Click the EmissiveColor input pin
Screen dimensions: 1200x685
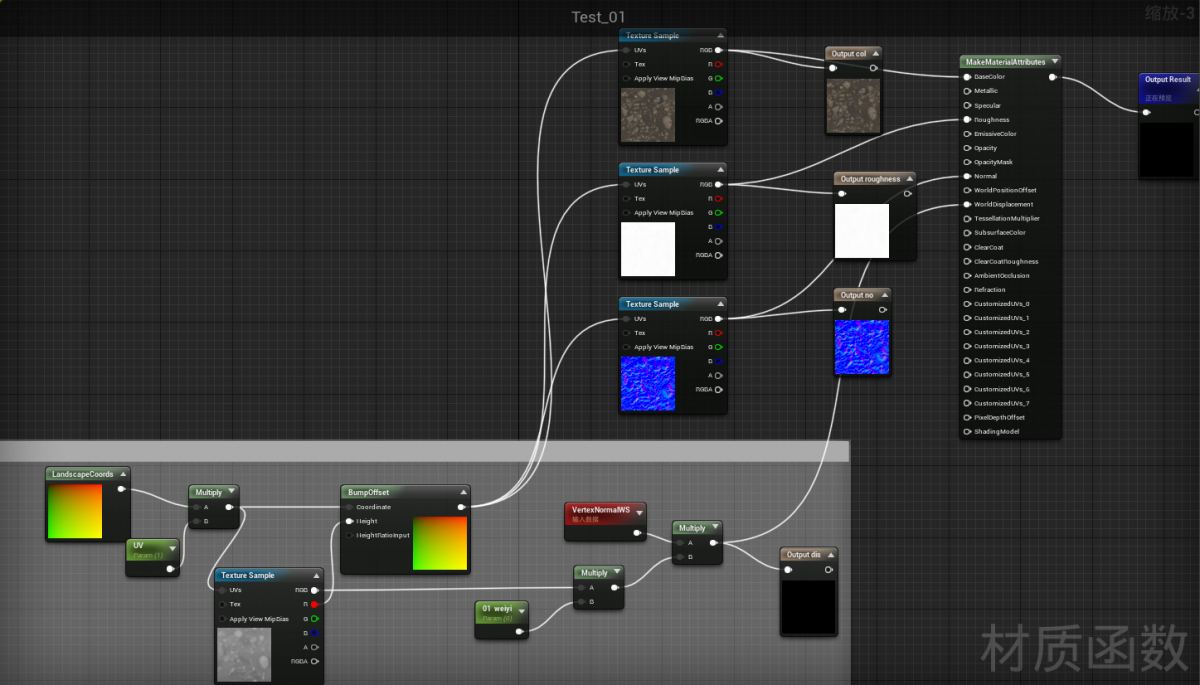tap(967, 134)
